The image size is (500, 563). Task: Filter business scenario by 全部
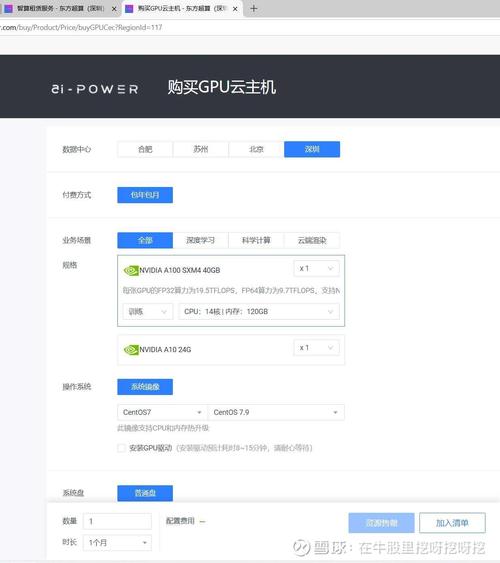(x=145, y=241)
